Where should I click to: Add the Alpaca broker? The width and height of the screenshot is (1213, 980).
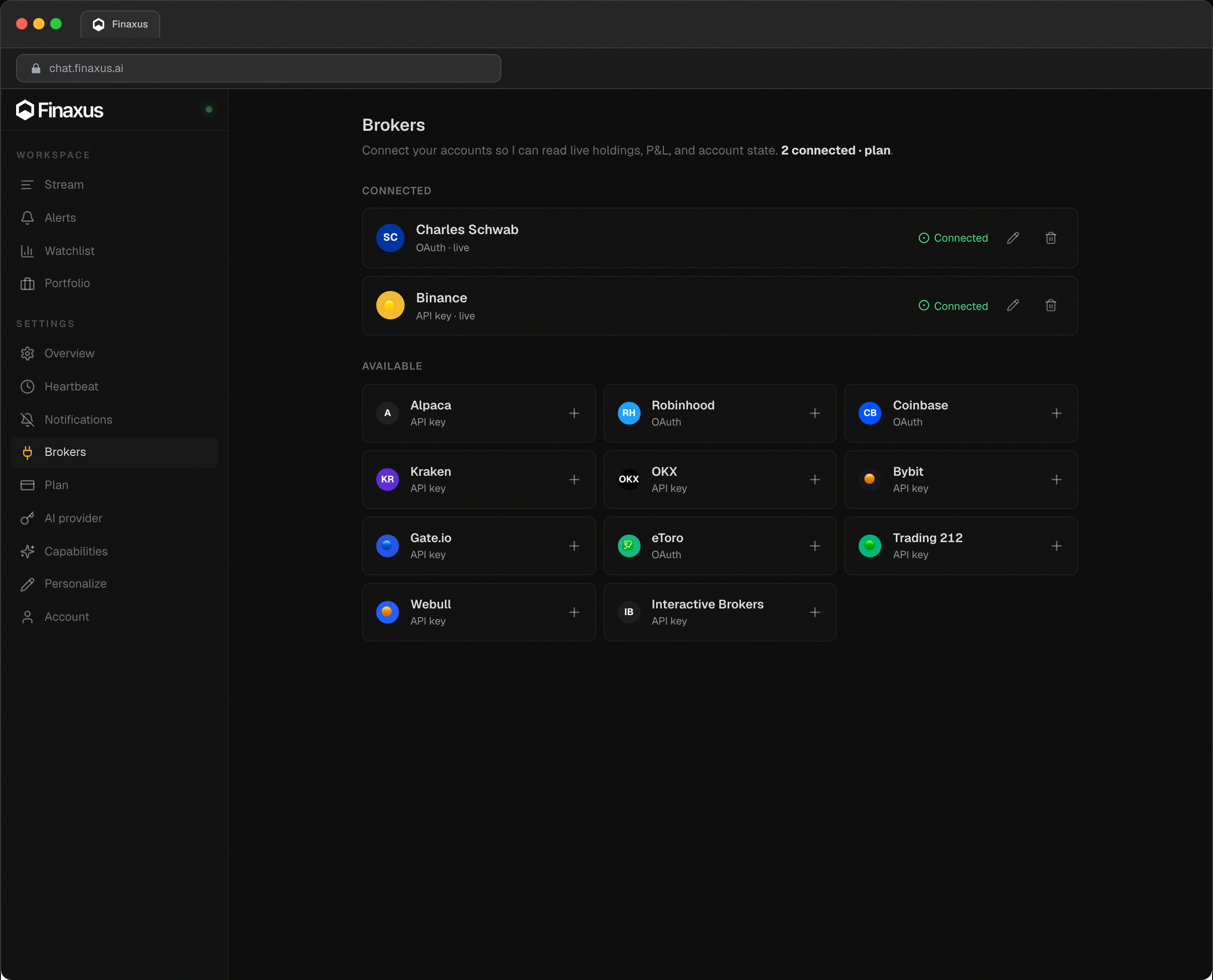pos(574,413)
